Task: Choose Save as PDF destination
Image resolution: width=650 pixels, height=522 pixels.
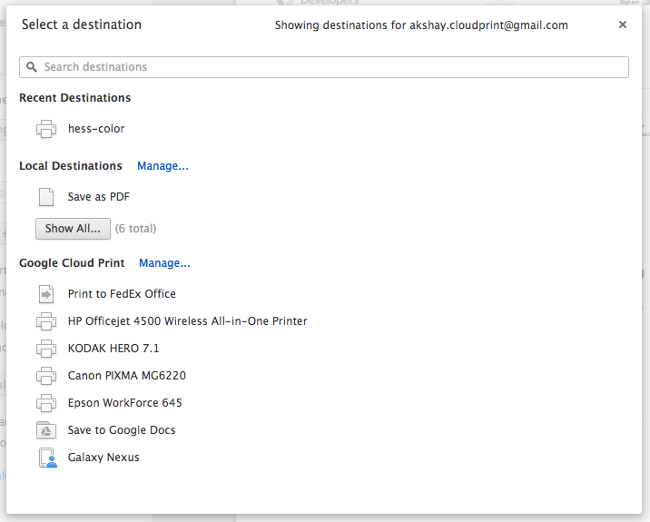Action: click(99, 197)
